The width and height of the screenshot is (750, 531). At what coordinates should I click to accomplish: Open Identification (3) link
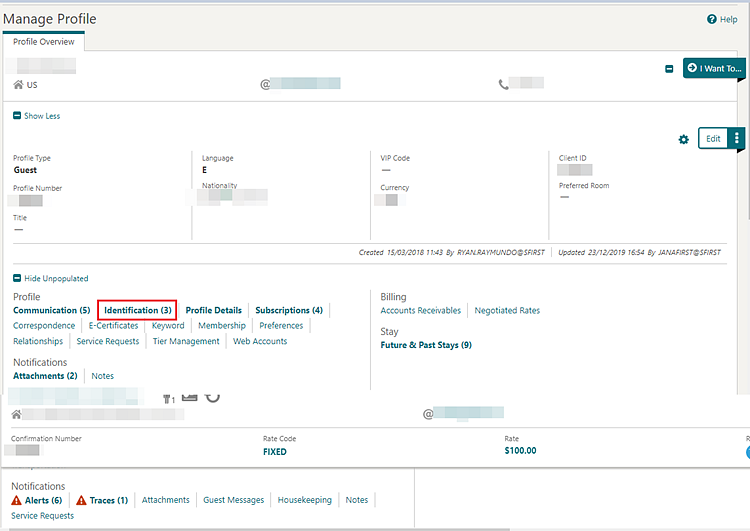tap(138, 310)
